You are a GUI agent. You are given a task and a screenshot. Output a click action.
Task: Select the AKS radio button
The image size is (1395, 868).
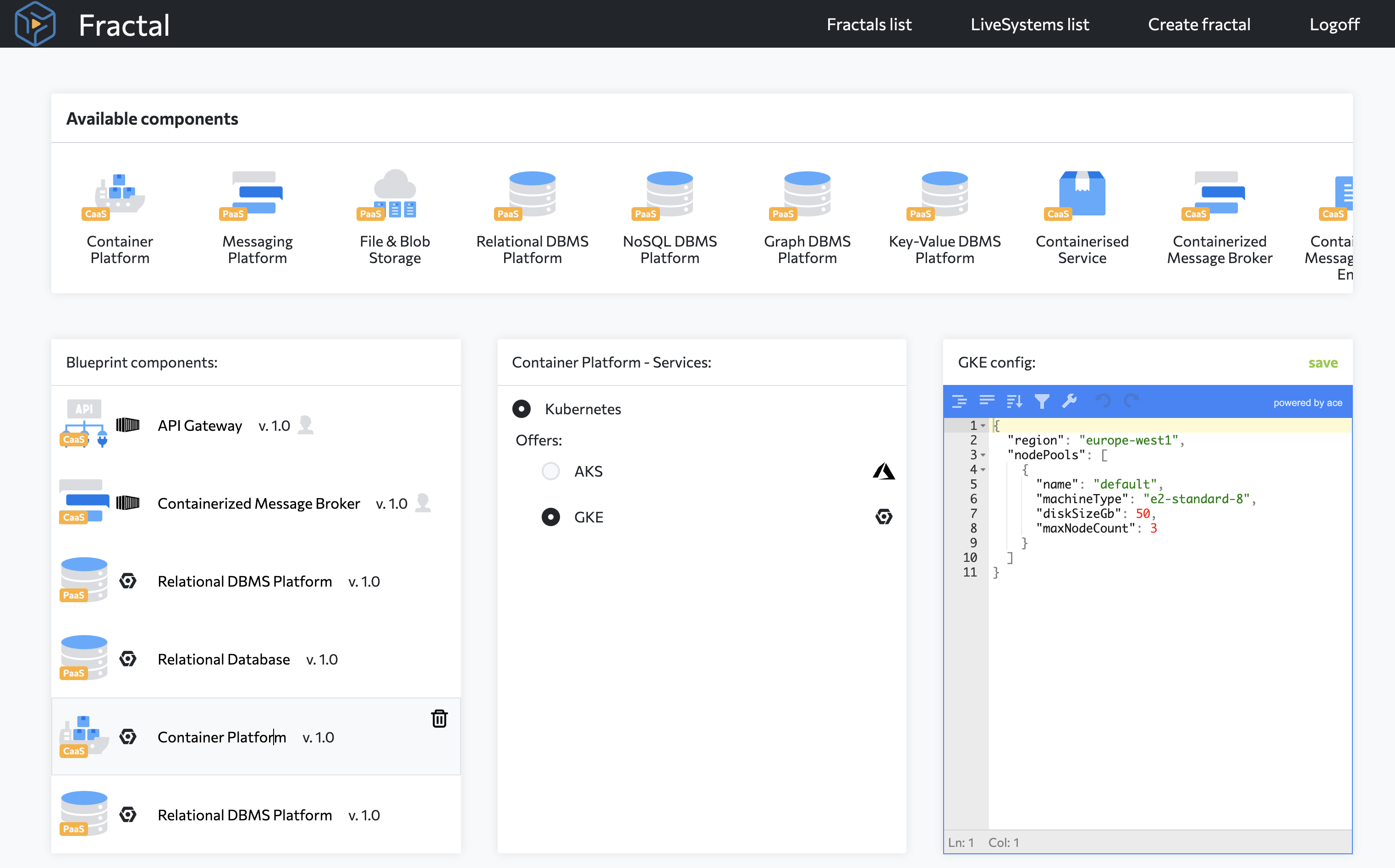(x=550, y=471)
